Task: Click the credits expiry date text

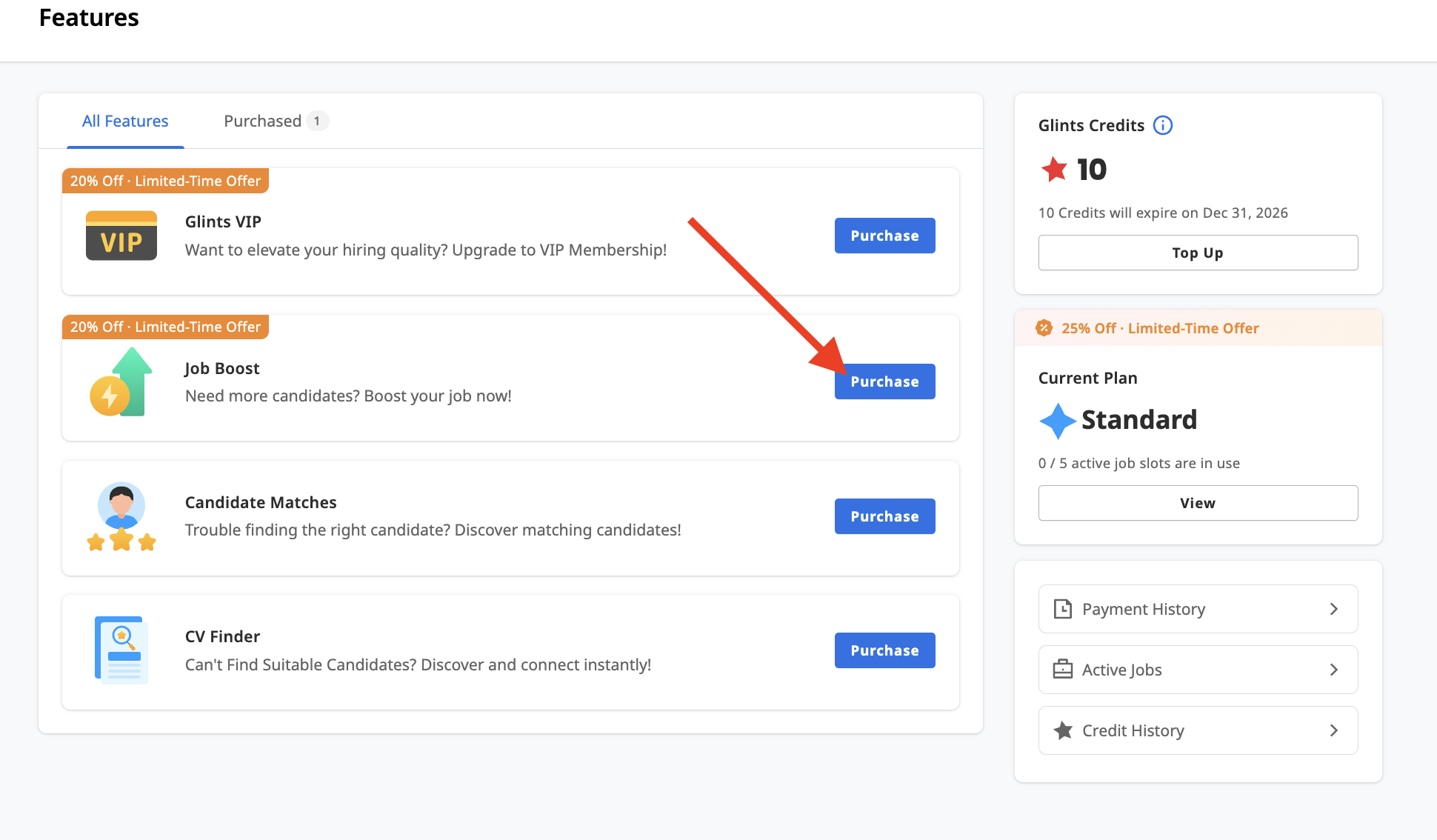Action: [1163, 213]
